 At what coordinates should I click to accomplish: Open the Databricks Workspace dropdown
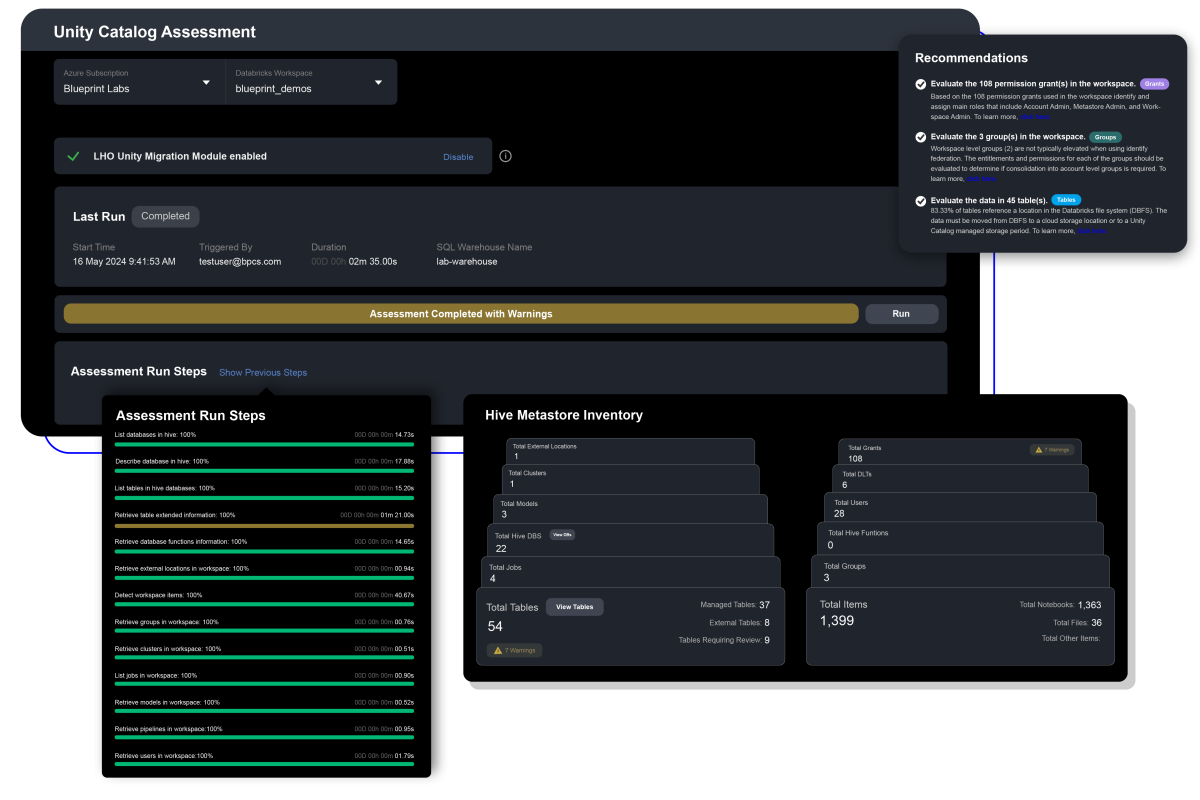pyautogui.click(x=311, y=82)
